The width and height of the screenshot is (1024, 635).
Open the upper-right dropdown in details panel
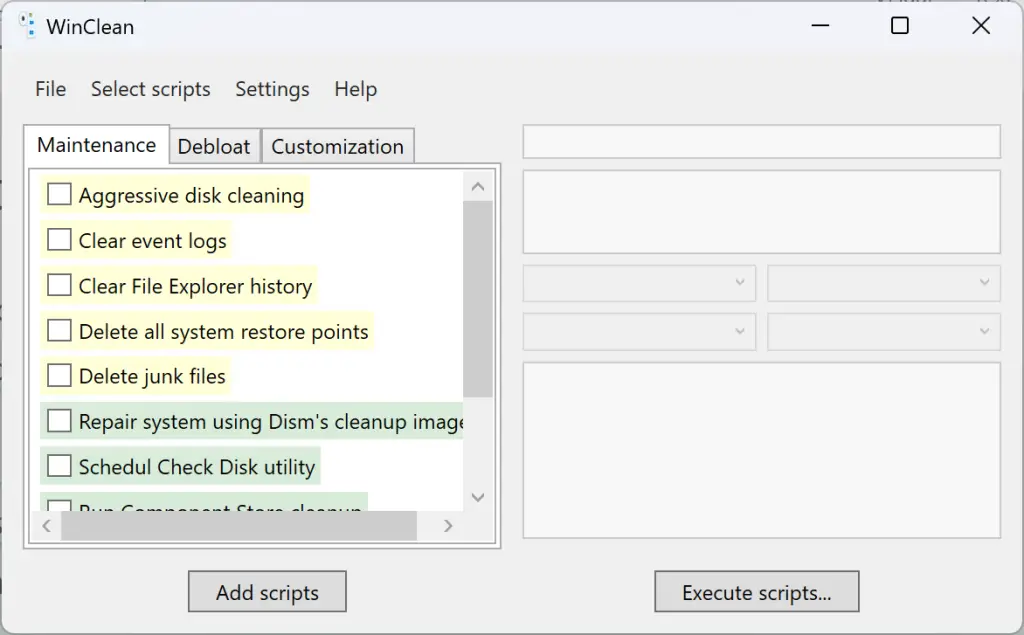[x=883, y=283]
